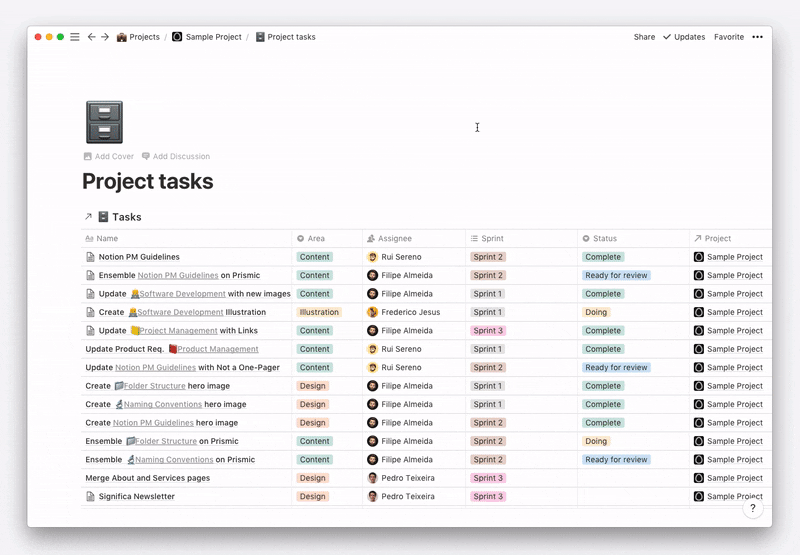
Task: Open the sidebar hamburger menu
Action: click(74, 37)
